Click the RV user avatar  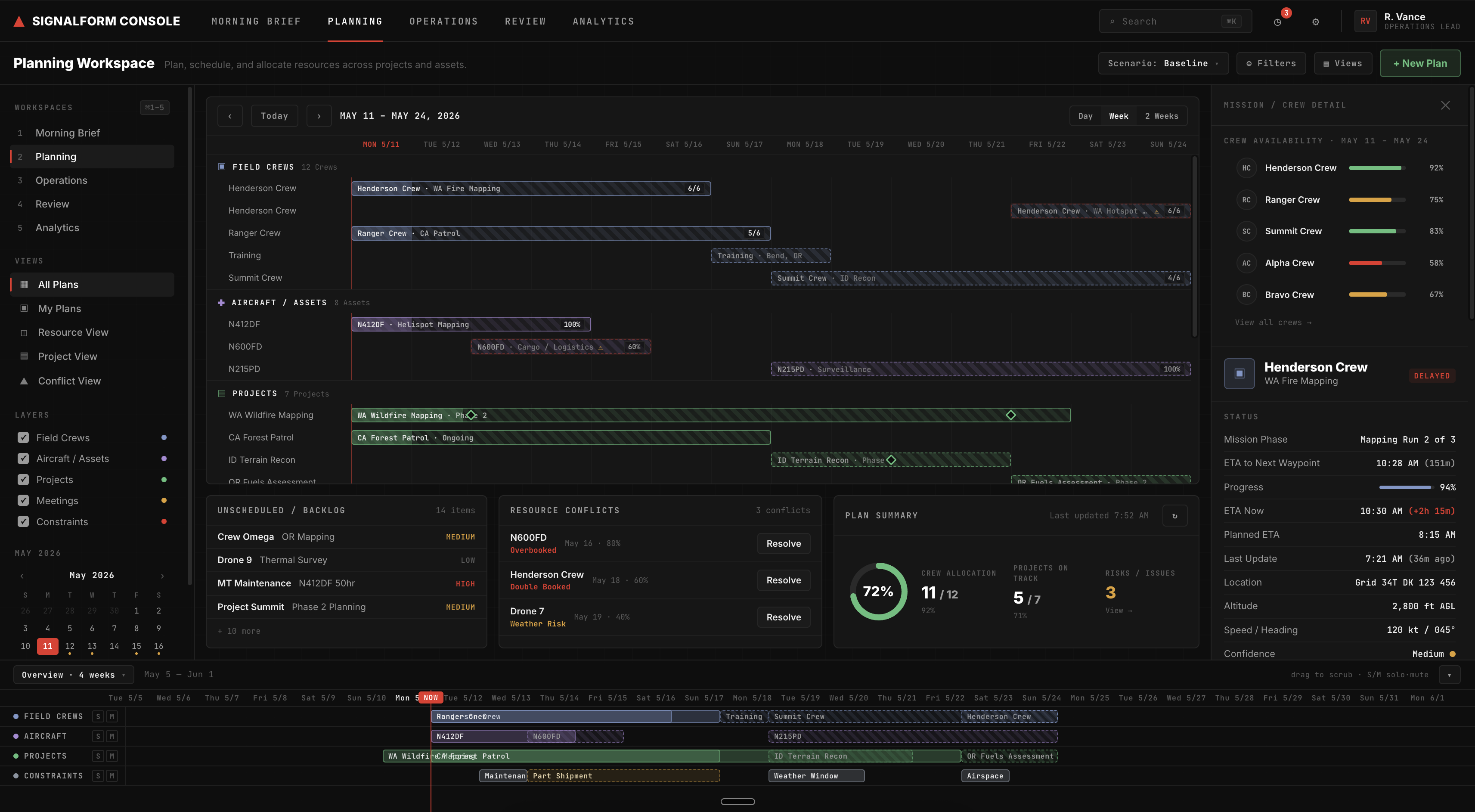pyautogui.click(x=1365, y=21)
